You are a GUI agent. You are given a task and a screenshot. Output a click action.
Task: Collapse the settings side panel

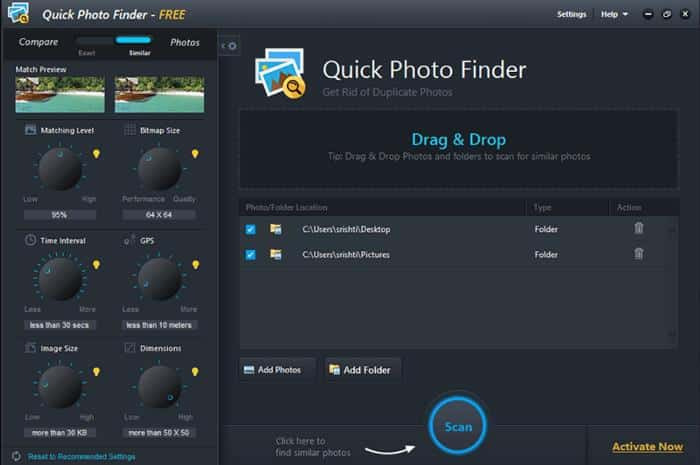click(x=229, y=46)
